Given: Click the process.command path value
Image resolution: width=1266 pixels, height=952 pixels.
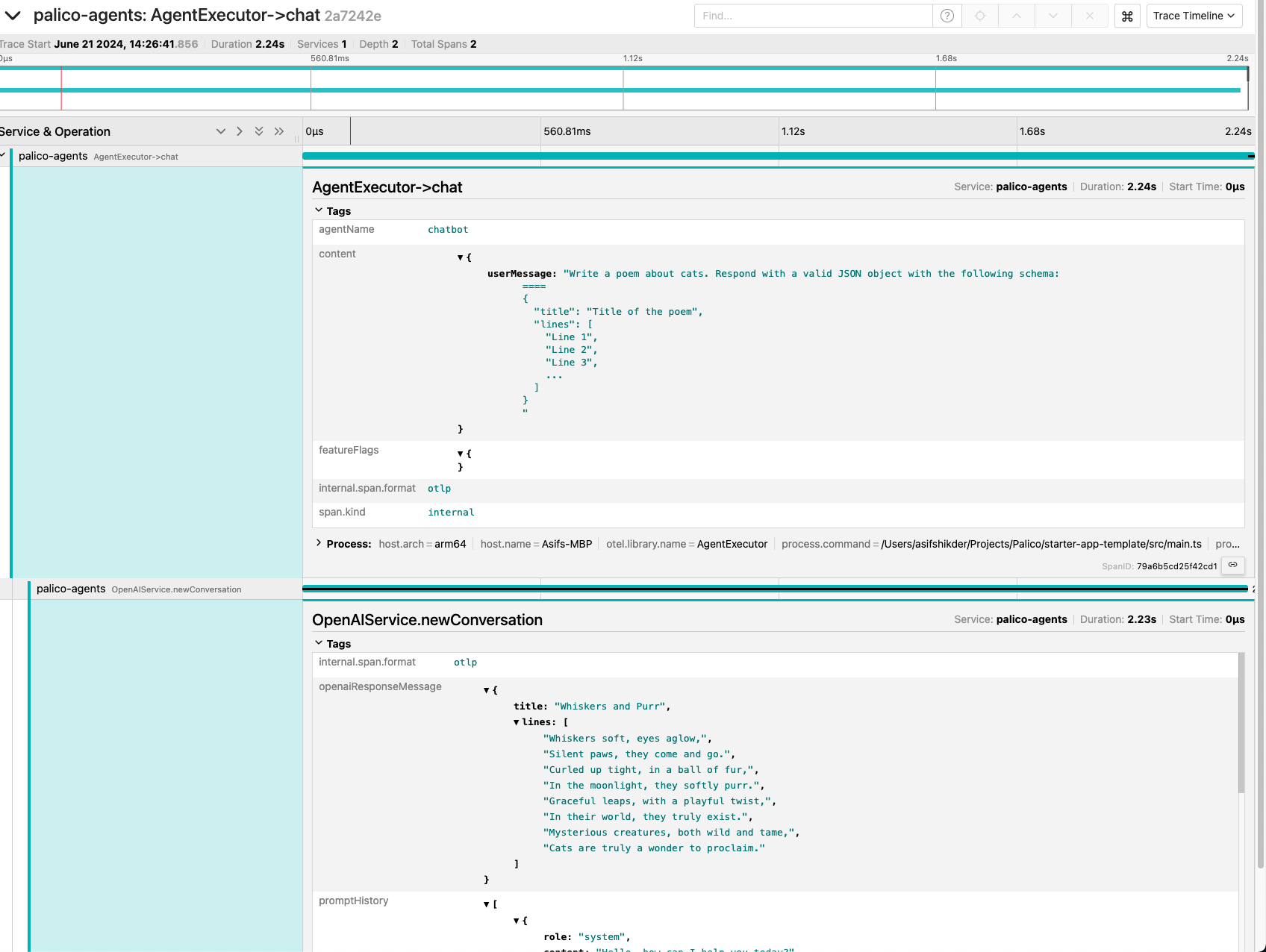Looking at the screenshot, I should coord(1041,544).
